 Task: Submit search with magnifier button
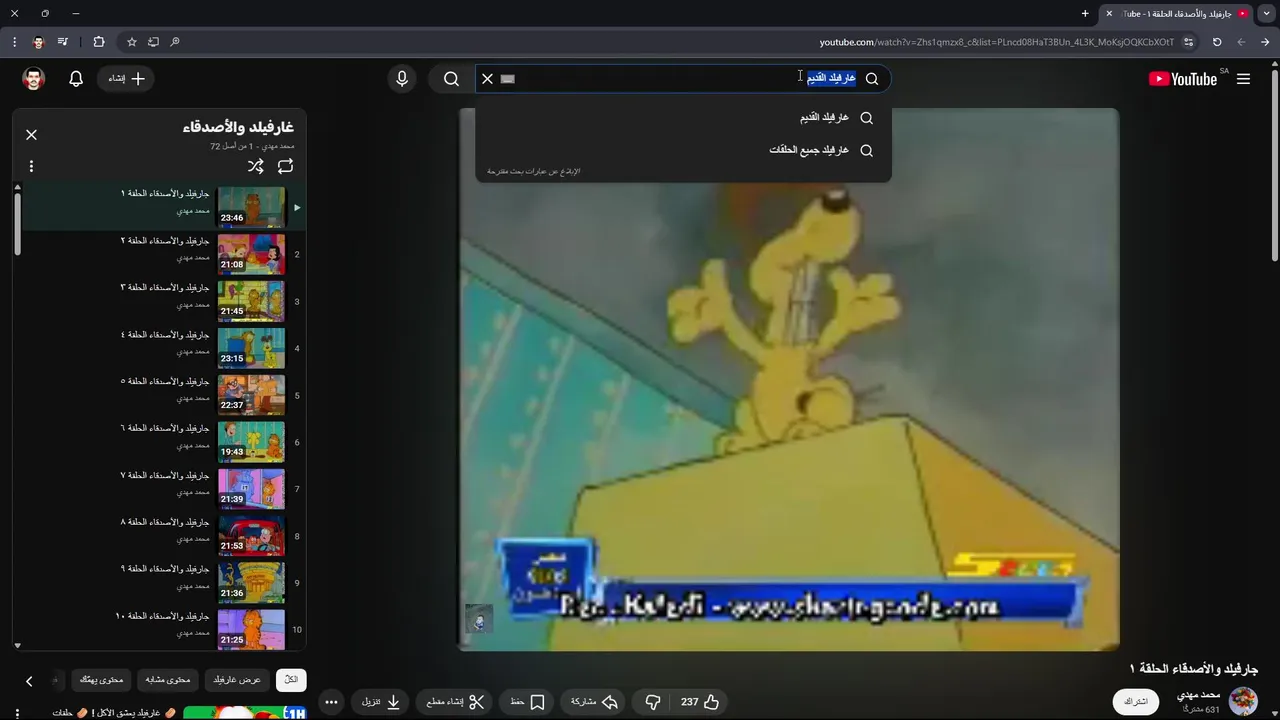[x=451, y=79]
